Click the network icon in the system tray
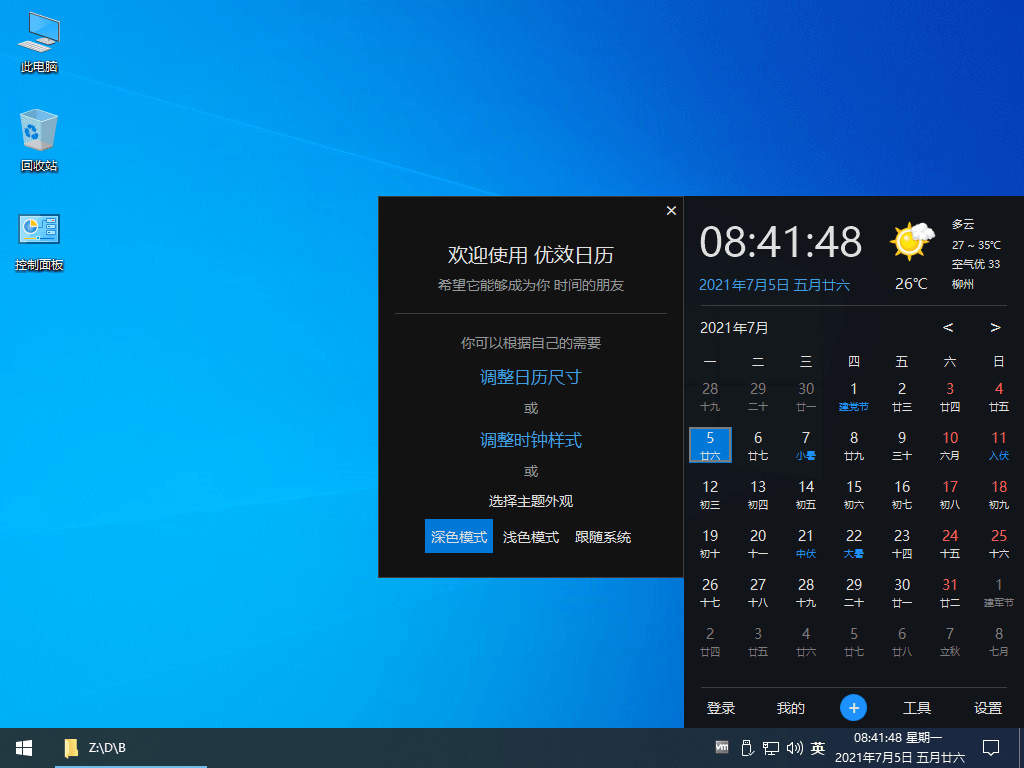The width and height of the screenshot is (1024, 768). [x=770, y=747]
